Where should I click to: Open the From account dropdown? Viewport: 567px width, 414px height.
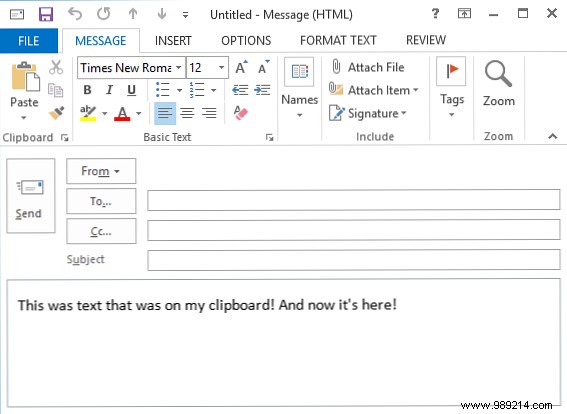click(x=101, y=171)
